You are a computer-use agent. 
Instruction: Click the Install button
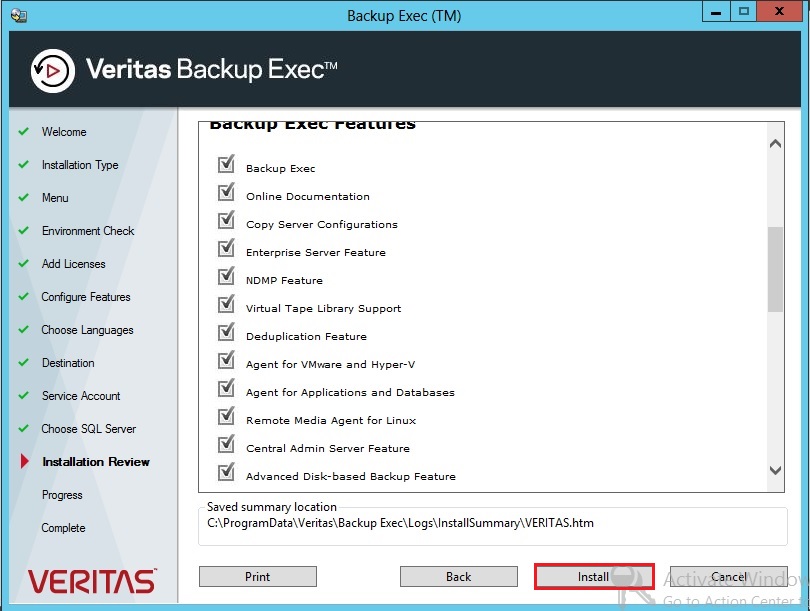pyautogui.click(x=594, y=576)
